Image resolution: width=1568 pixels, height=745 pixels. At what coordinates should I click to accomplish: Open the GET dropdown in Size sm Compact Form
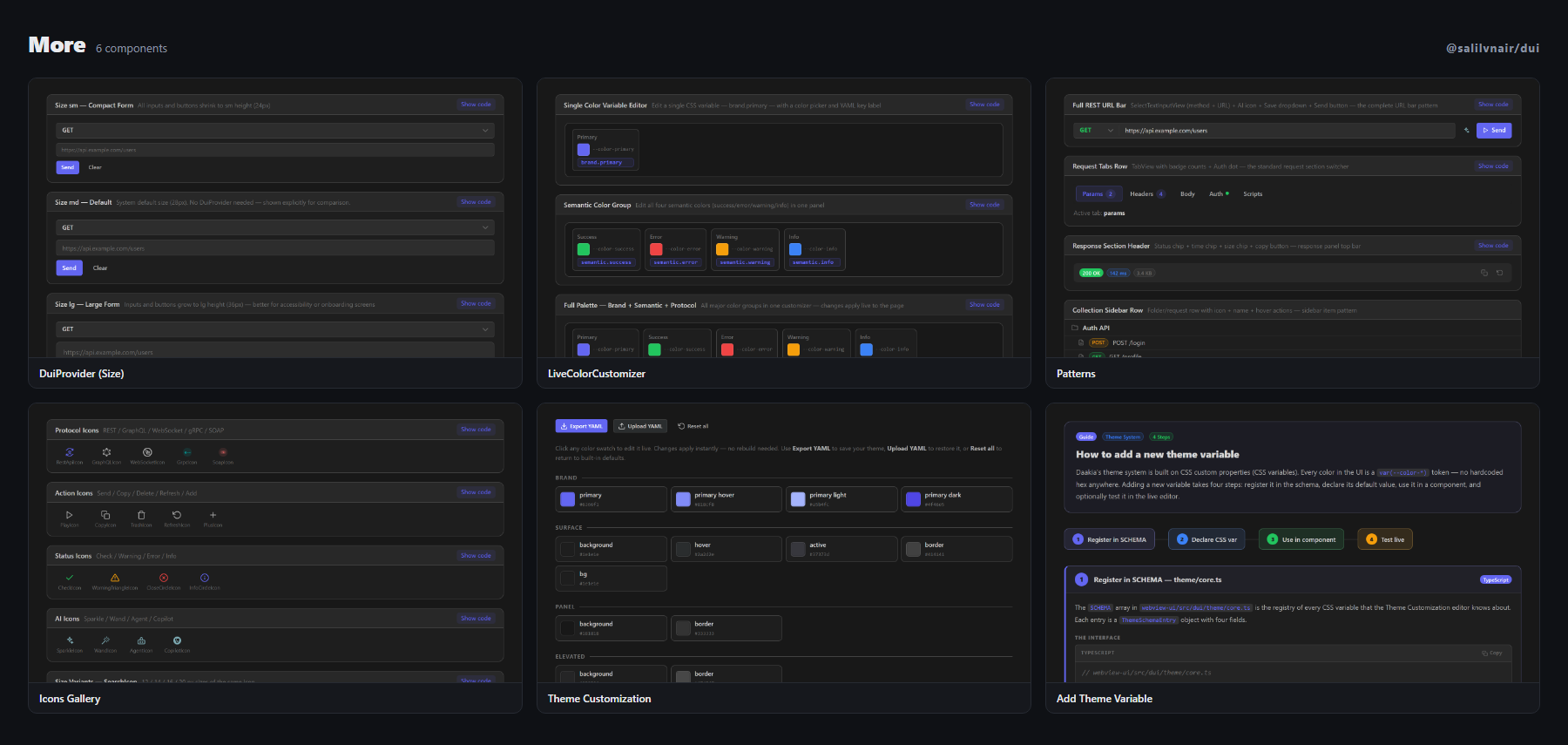pyautogui.click(x=275, y=131)
